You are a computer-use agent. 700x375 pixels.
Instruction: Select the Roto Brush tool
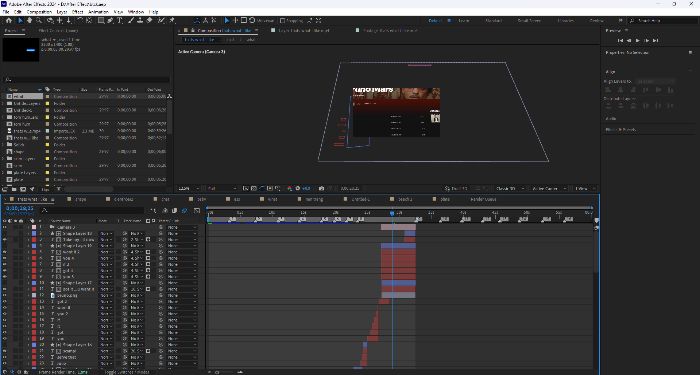coord(161,21)
